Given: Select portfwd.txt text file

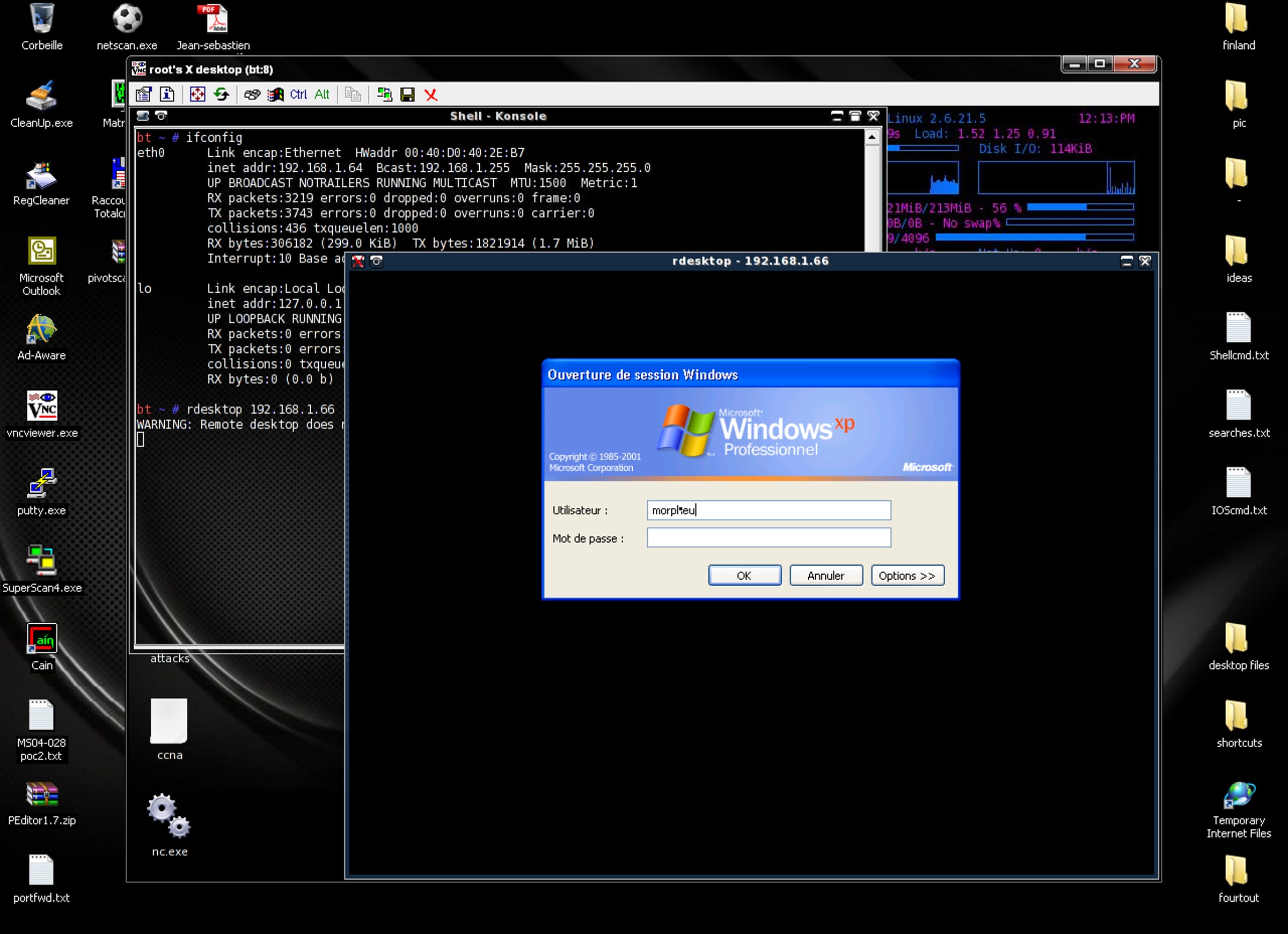Looking at the screenshot, I should click(41, 879).
